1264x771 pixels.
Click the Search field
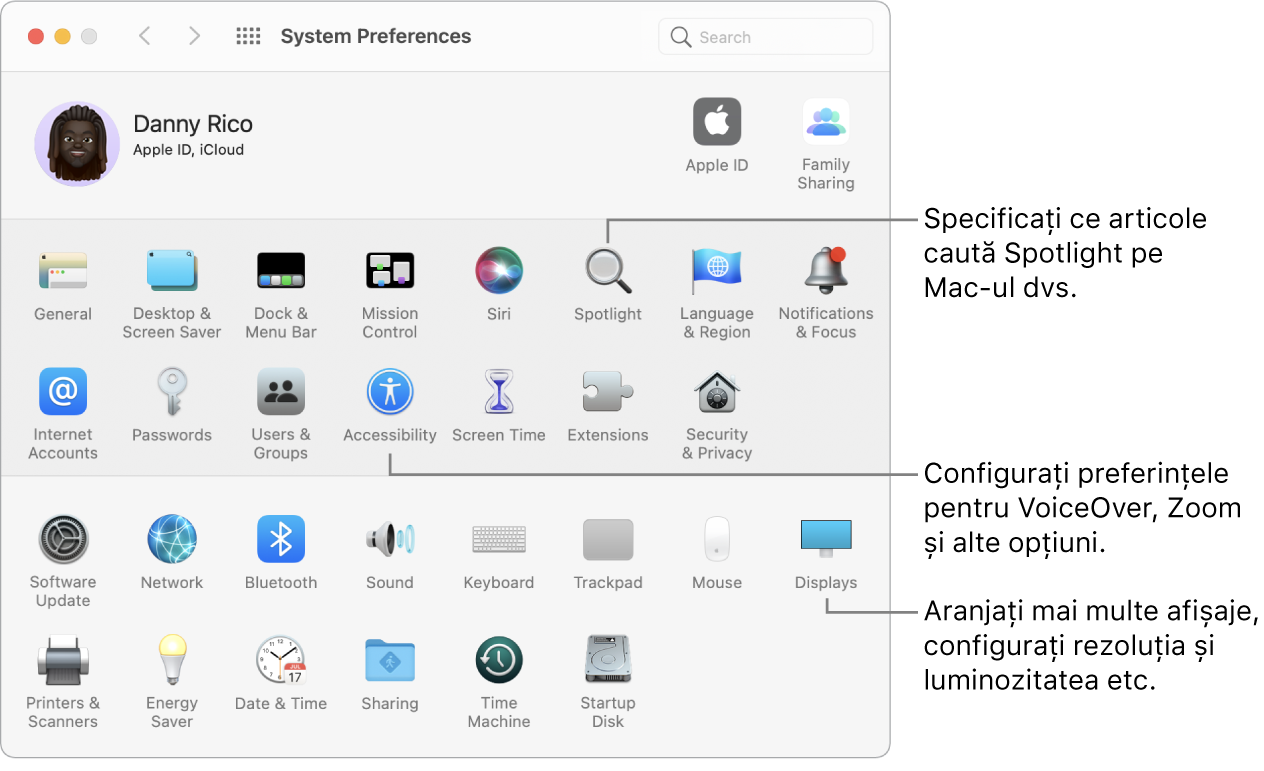click(x=766, y=37)
